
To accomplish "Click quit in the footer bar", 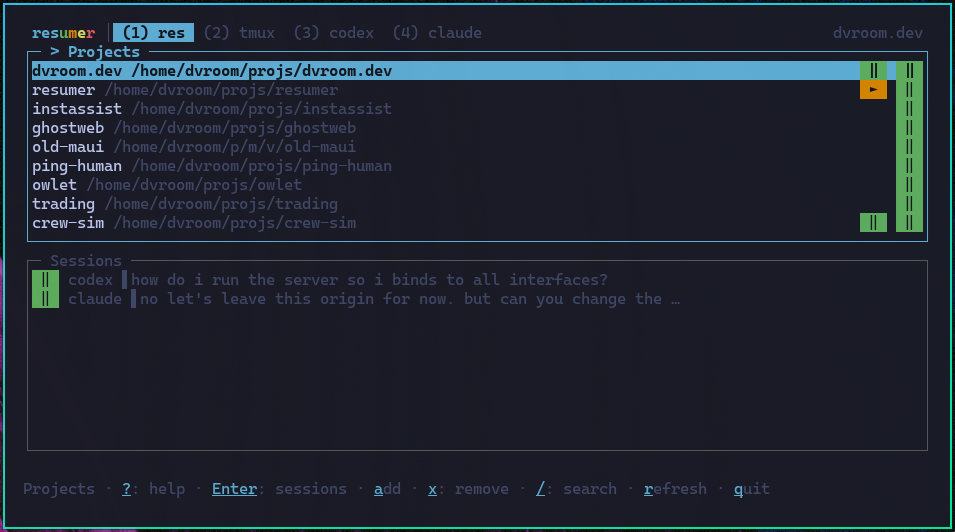I will coord(751,489).
